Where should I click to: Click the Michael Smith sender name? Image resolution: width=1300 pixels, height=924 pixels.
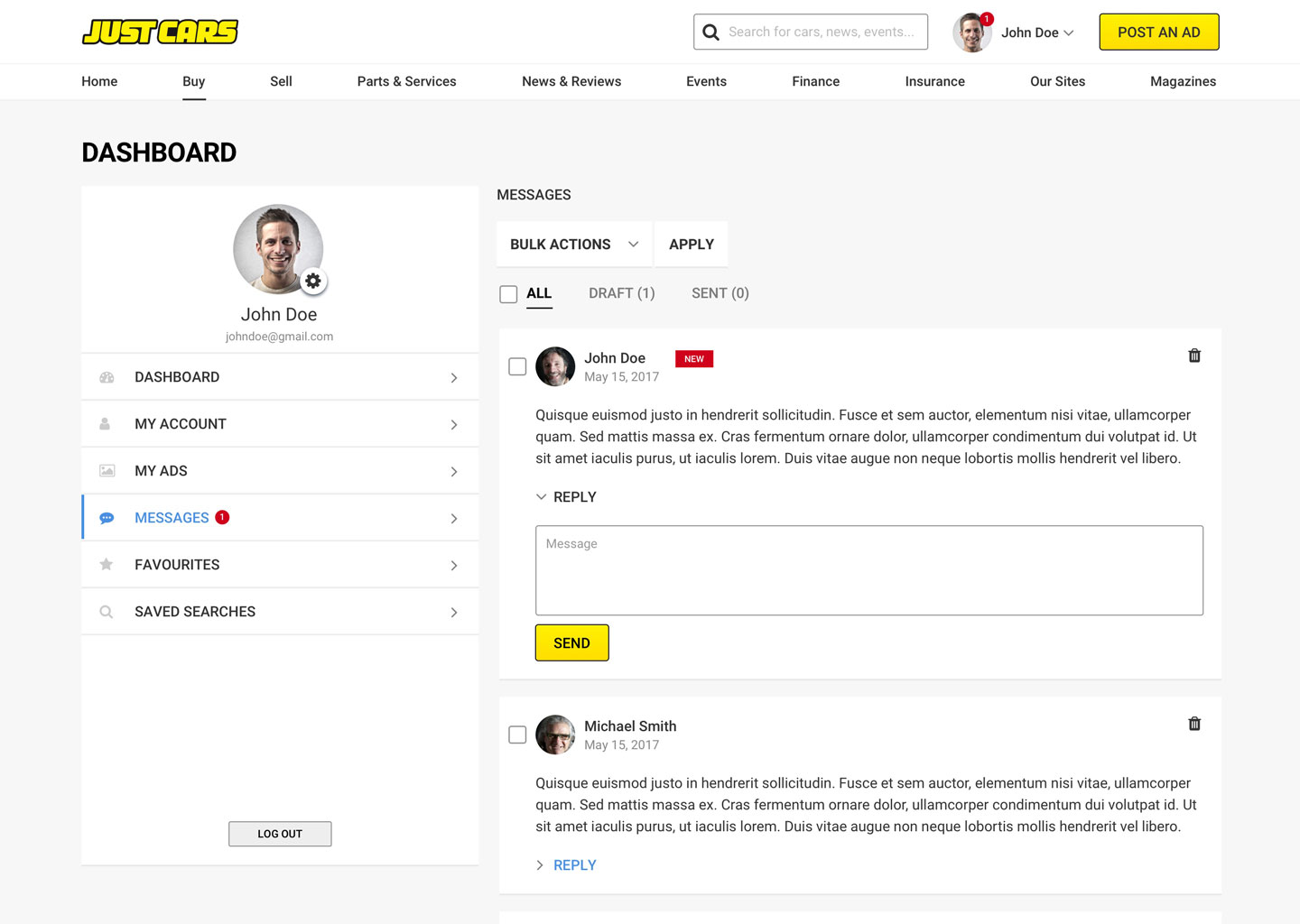click(630, 726)
